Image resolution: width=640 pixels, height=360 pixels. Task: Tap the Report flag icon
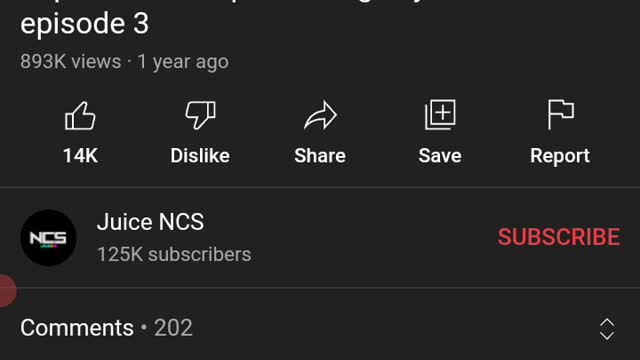click(560, 115)
